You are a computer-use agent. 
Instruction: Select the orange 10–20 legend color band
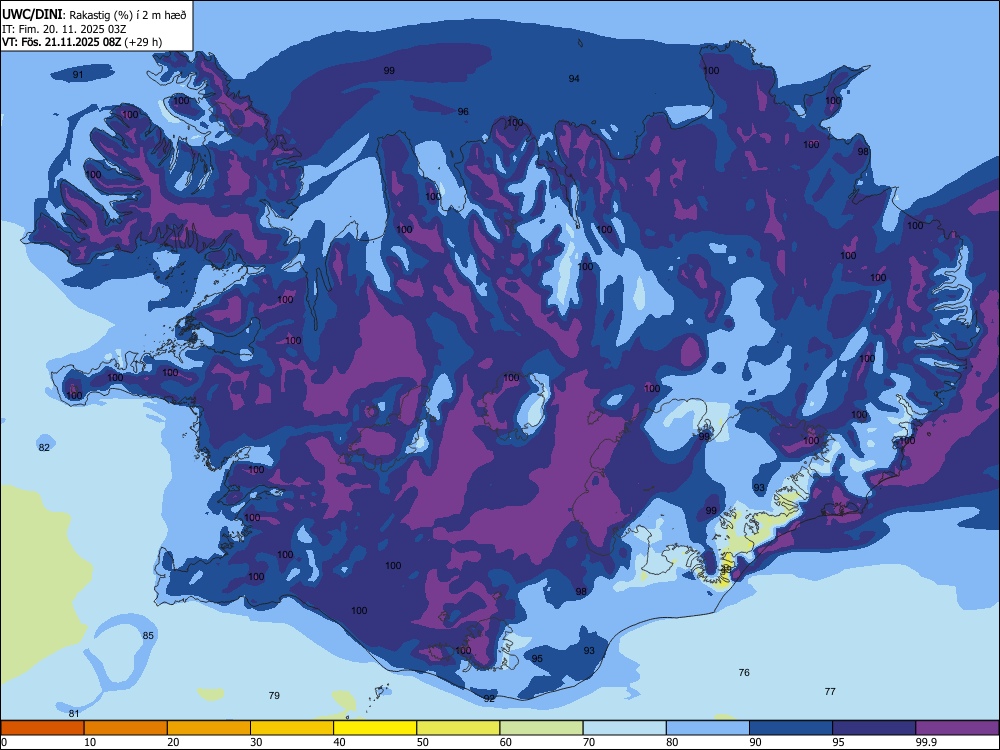tap(126, 728)
